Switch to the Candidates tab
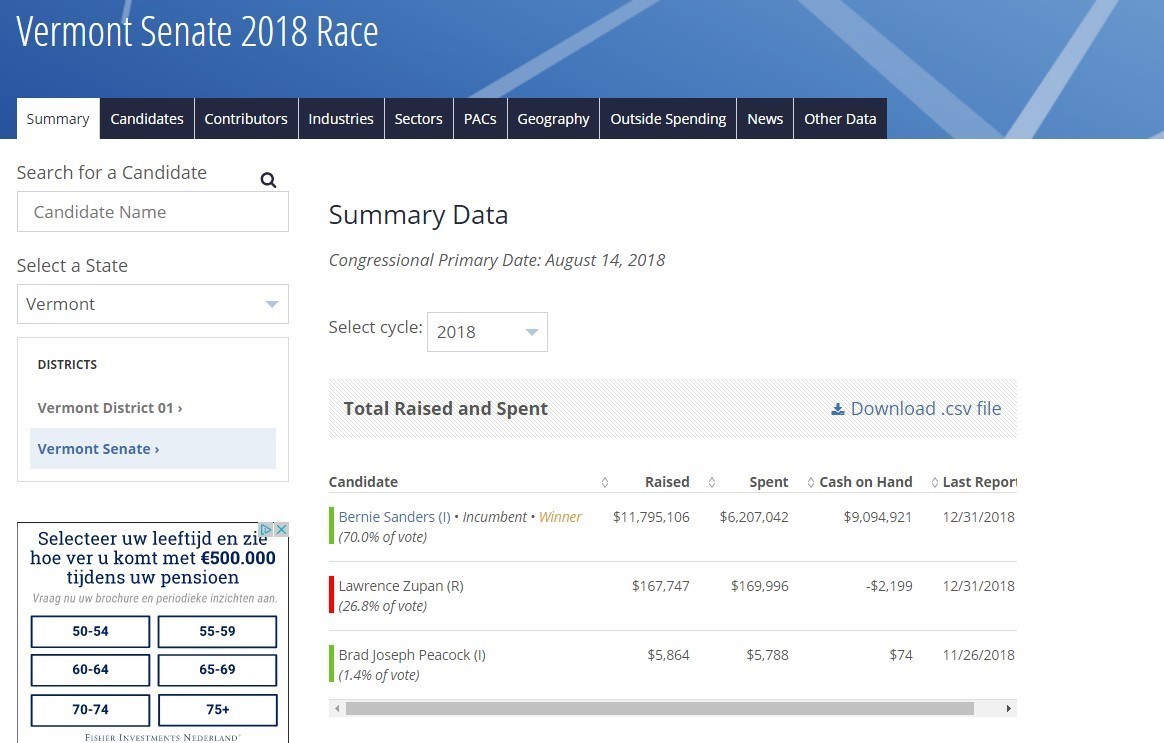Screen dimensions: 1164x743 (147, 119)
